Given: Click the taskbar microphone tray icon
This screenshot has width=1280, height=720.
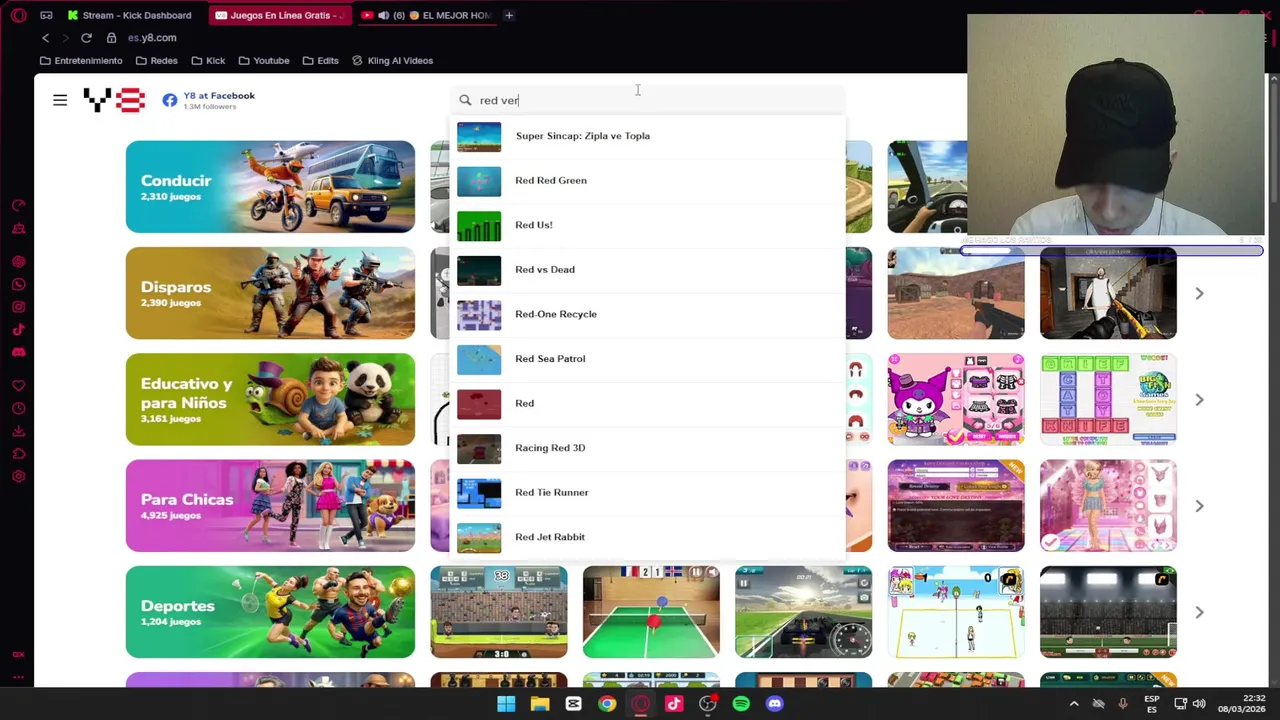Looking at the screenshot, I should pos(1122,704).
